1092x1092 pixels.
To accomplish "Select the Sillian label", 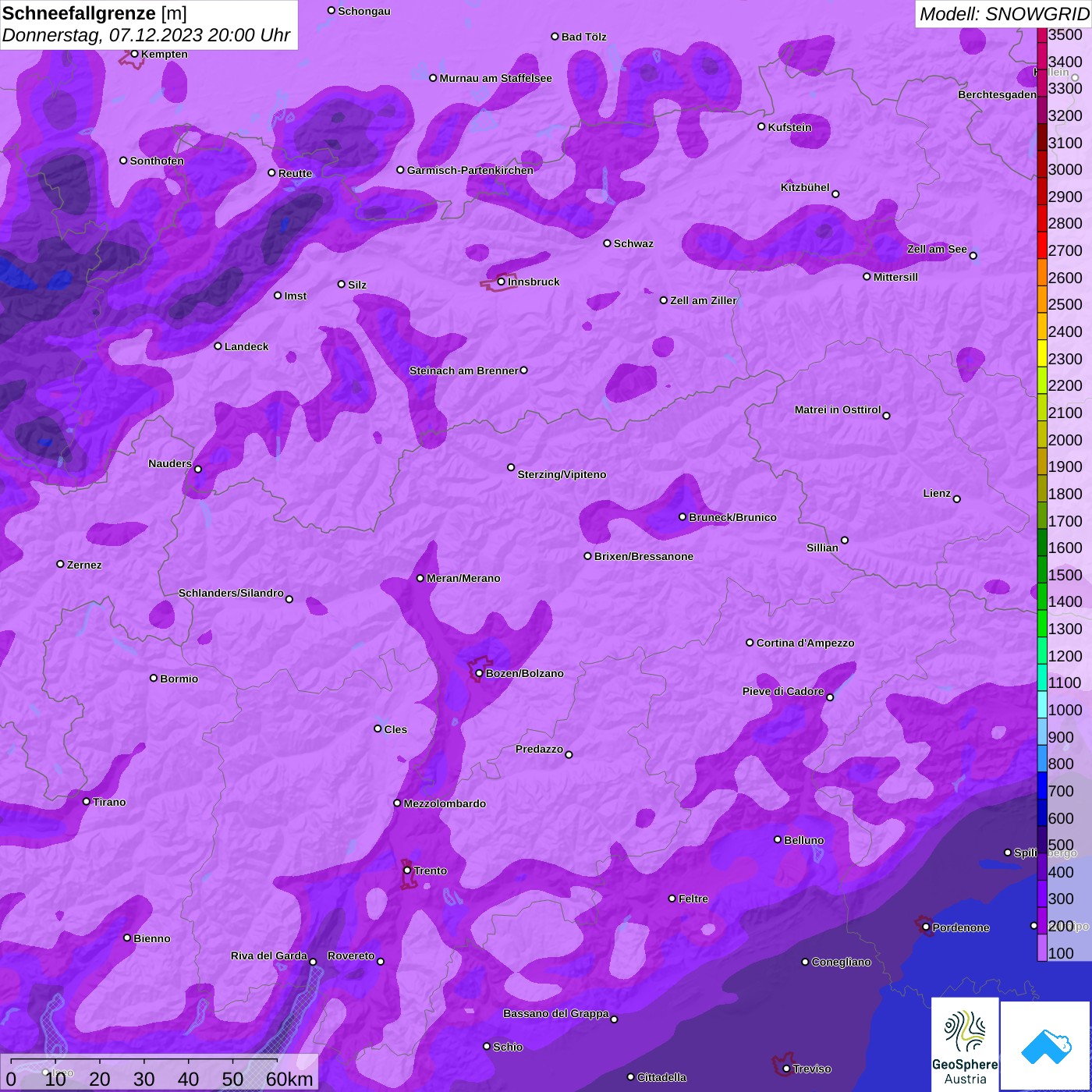I will (822, 548).
